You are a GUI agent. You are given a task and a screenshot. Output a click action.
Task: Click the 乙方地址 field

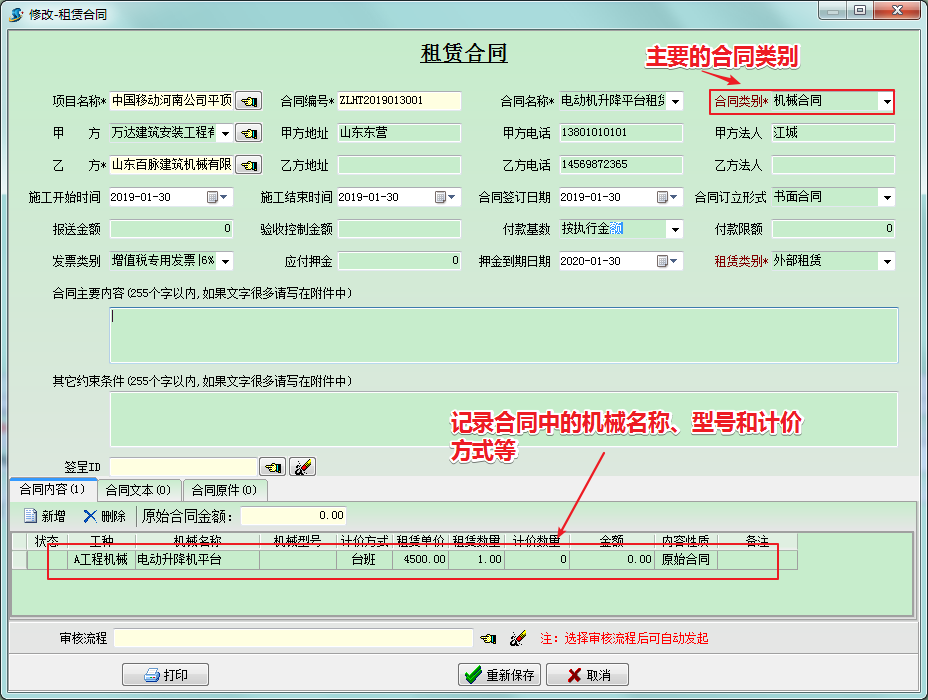[399, 164]
